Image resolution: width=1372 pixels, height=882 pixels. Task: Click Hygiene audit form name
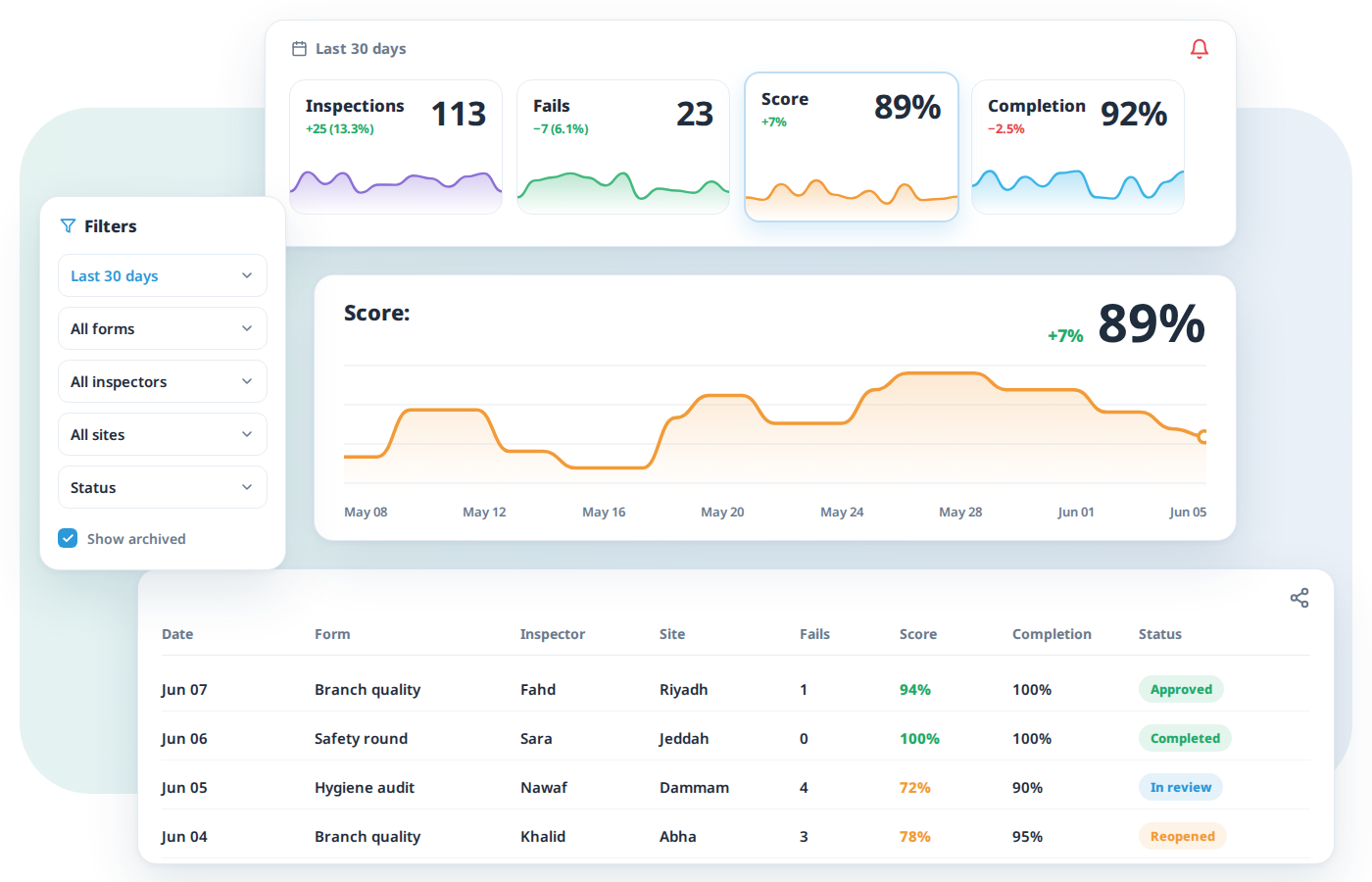[365, 788]
